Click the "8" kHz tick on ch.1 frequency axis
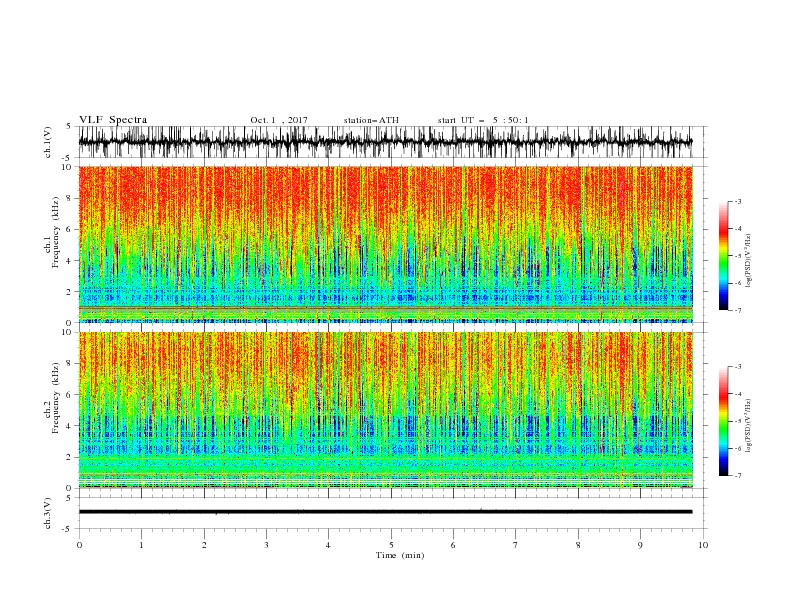Viewport: 792px width, 612px height. pos(70,198)
